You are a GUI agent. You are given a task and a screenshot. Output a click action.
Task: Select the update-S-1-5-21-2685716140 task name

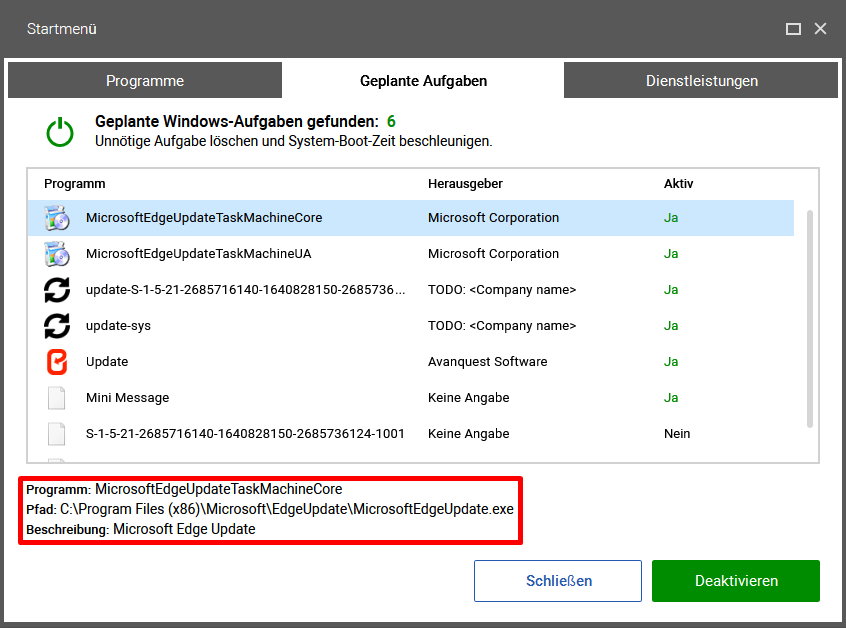click(x=245, y=290)
